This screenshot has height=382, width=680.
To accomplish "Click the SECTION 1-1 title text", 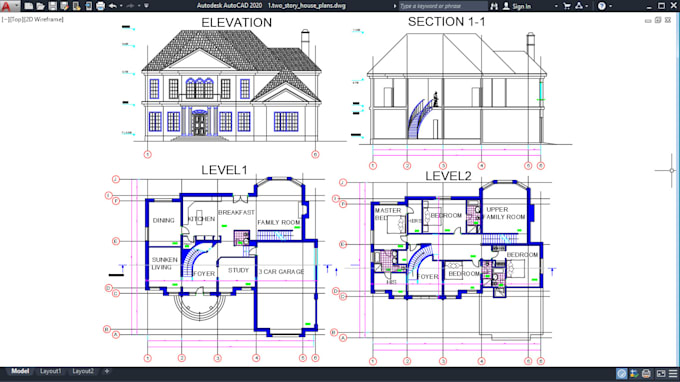I will [x=446, y=22].
